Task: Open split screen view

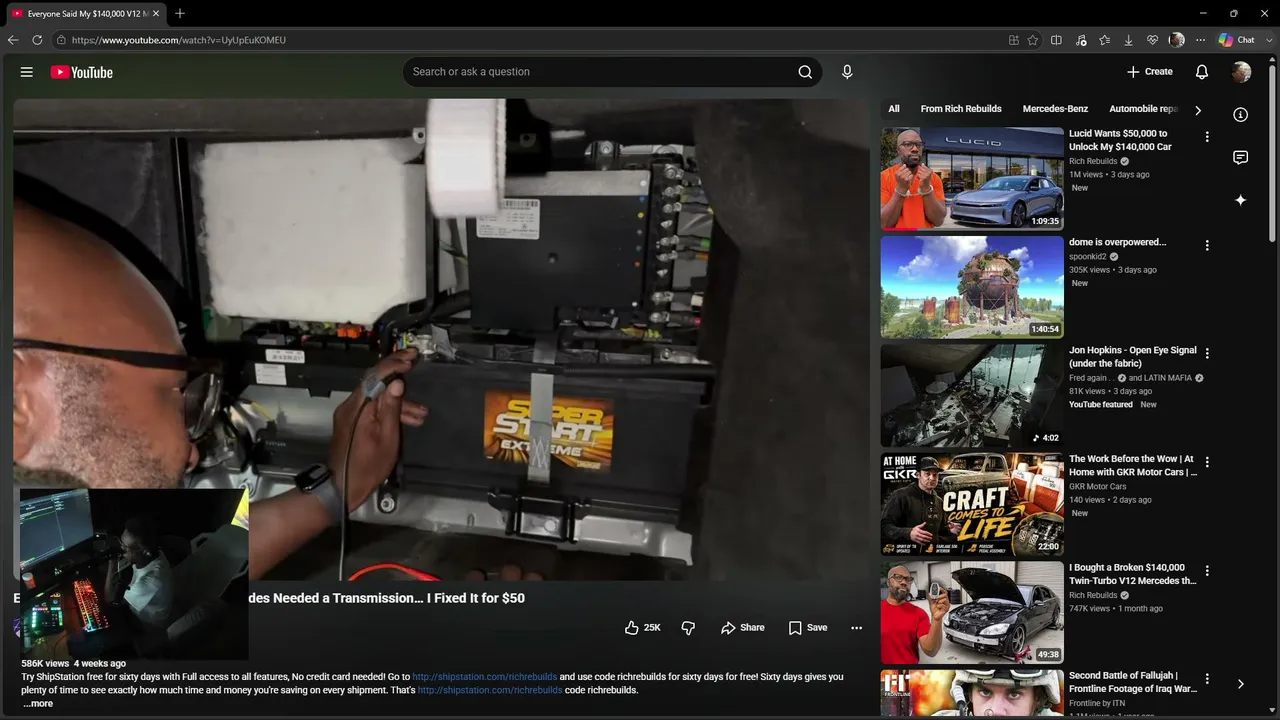Action: pos(1056,40)
